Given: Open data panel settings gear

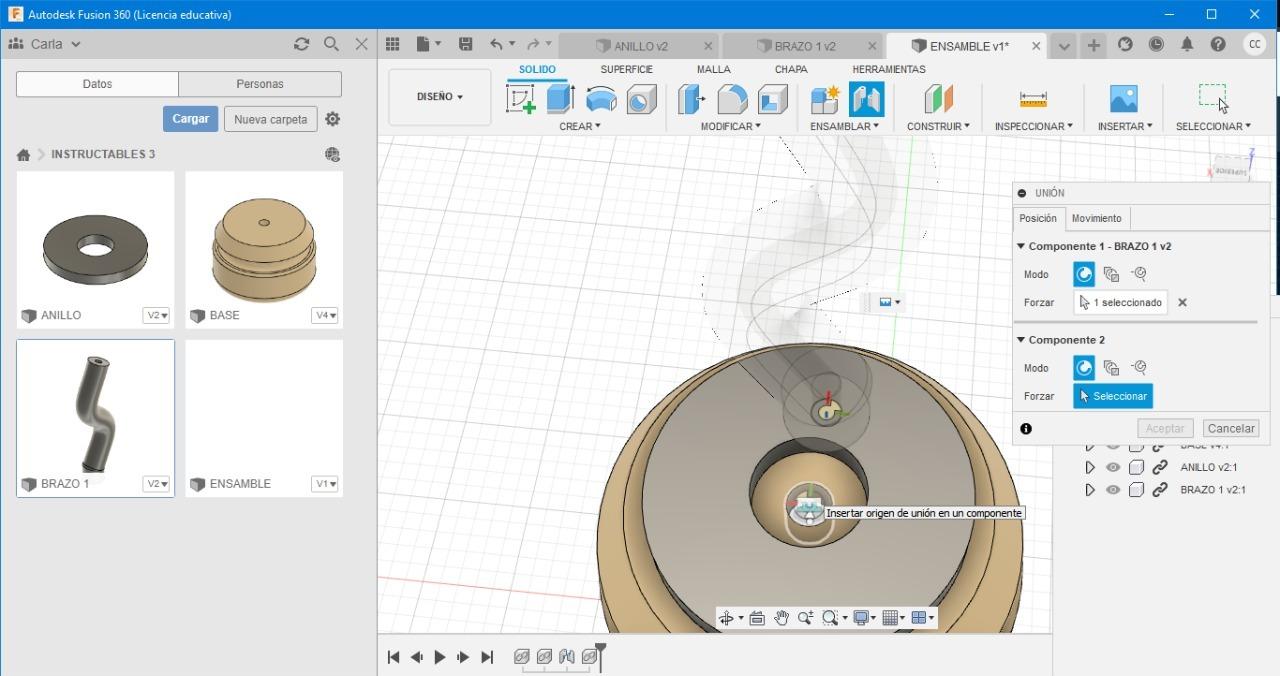Looking at the screenshot, I should 332,119.
